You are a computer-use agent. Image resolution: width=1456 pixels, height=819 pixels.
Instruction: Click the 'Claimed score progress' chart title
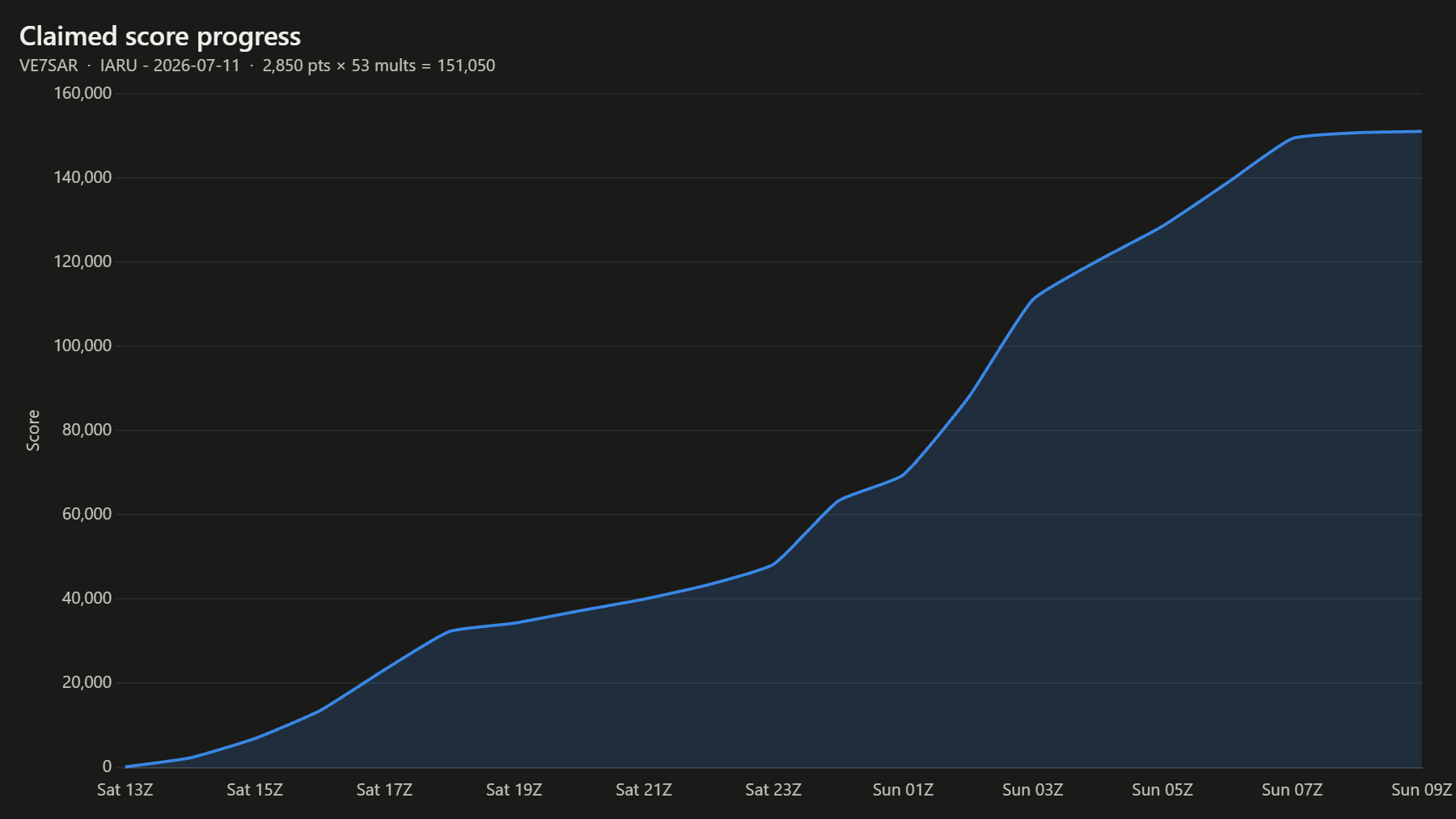pyautogui.click(x=160, y=36)
